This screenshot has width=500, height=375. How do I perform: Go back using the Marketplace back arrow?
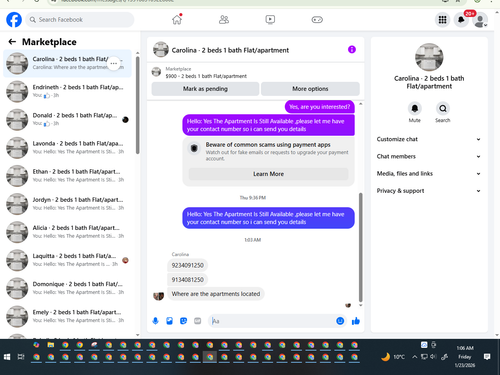pyautogui.click(x=12, y=42)
